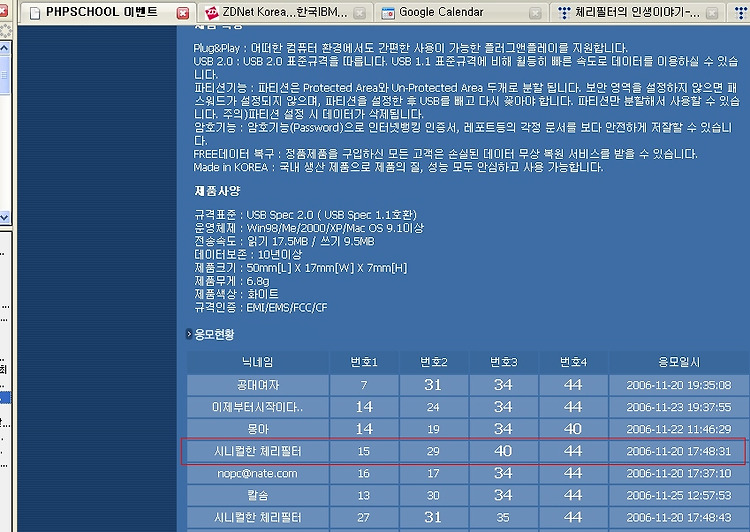Viewport: 750px width, 532px height.
Task: Click the 제품사양 heading
Action: (x=217, y=191)
